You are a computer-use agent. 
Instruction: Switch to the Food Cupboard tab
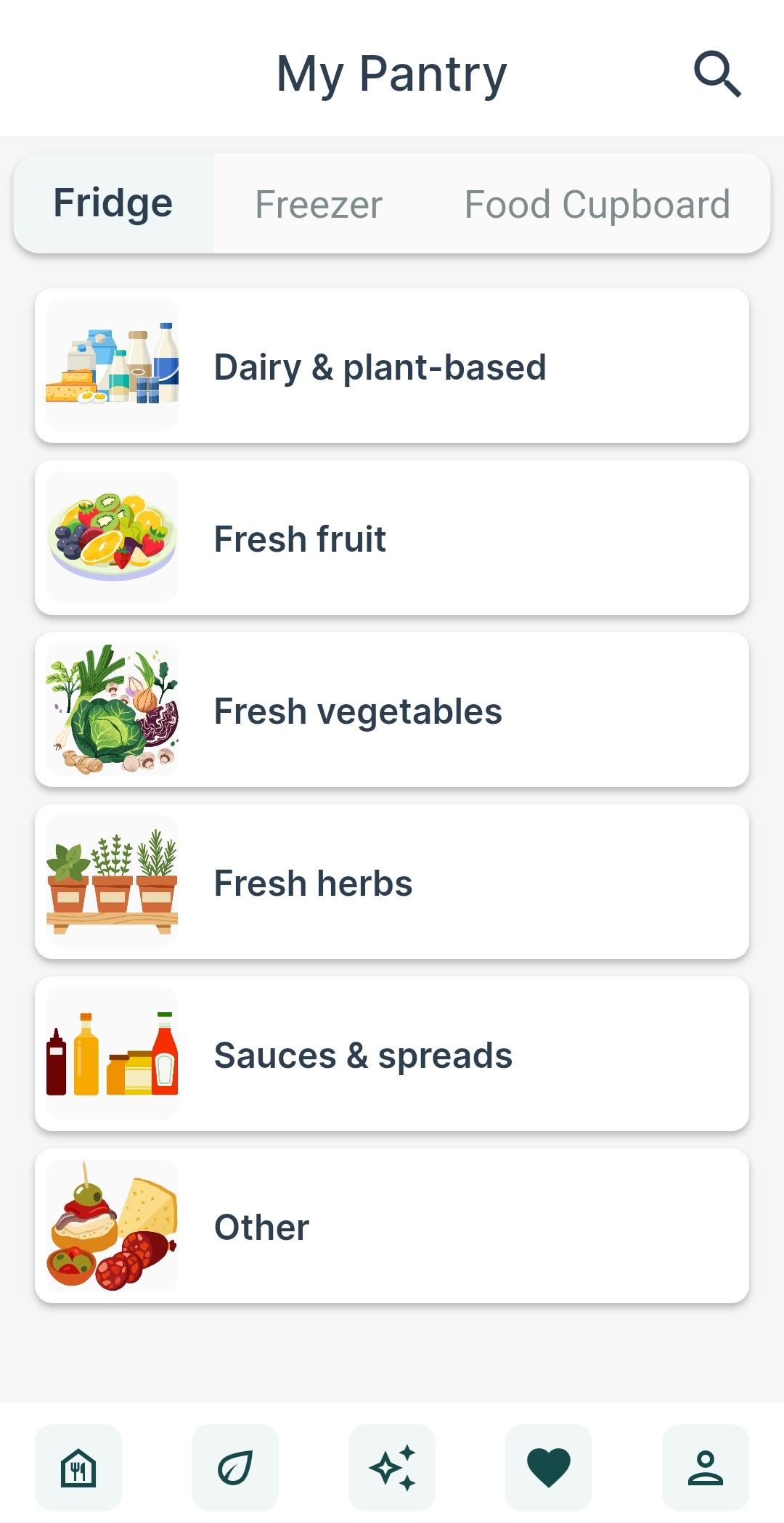click(597, 204)
